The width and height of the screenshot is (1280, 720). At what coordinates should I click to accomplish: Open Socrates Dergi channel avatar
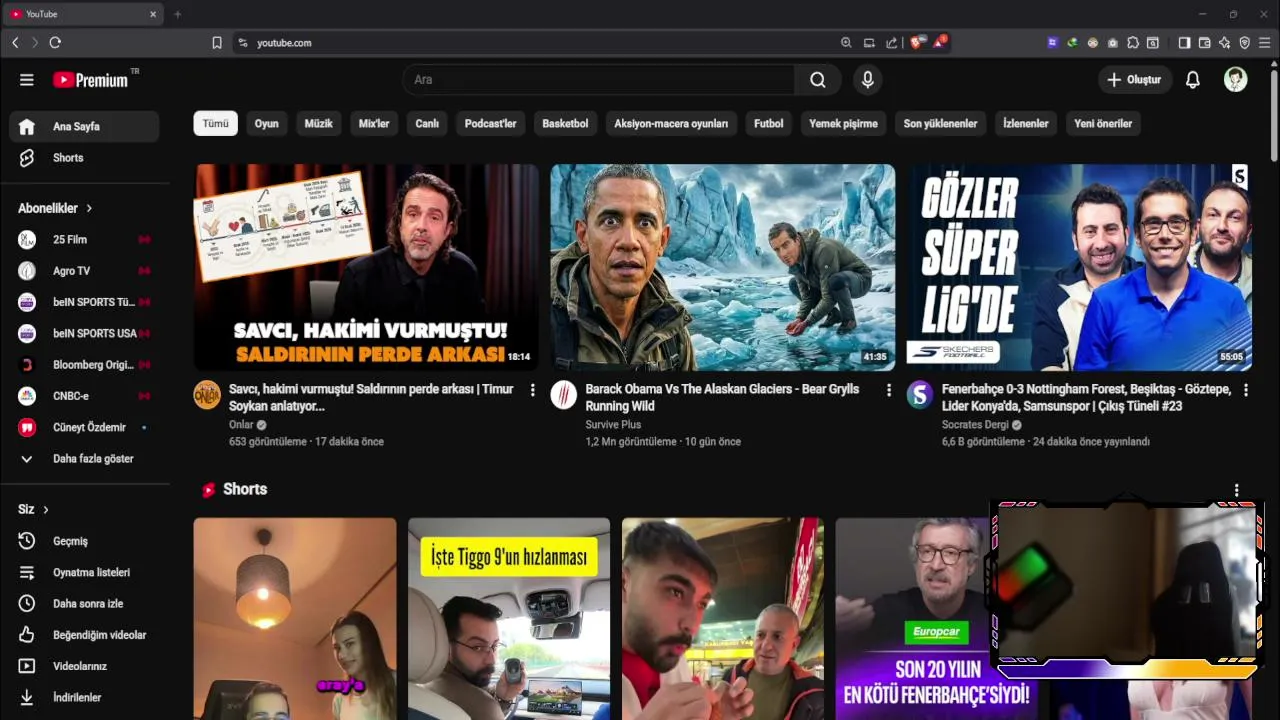click(920, 395)
